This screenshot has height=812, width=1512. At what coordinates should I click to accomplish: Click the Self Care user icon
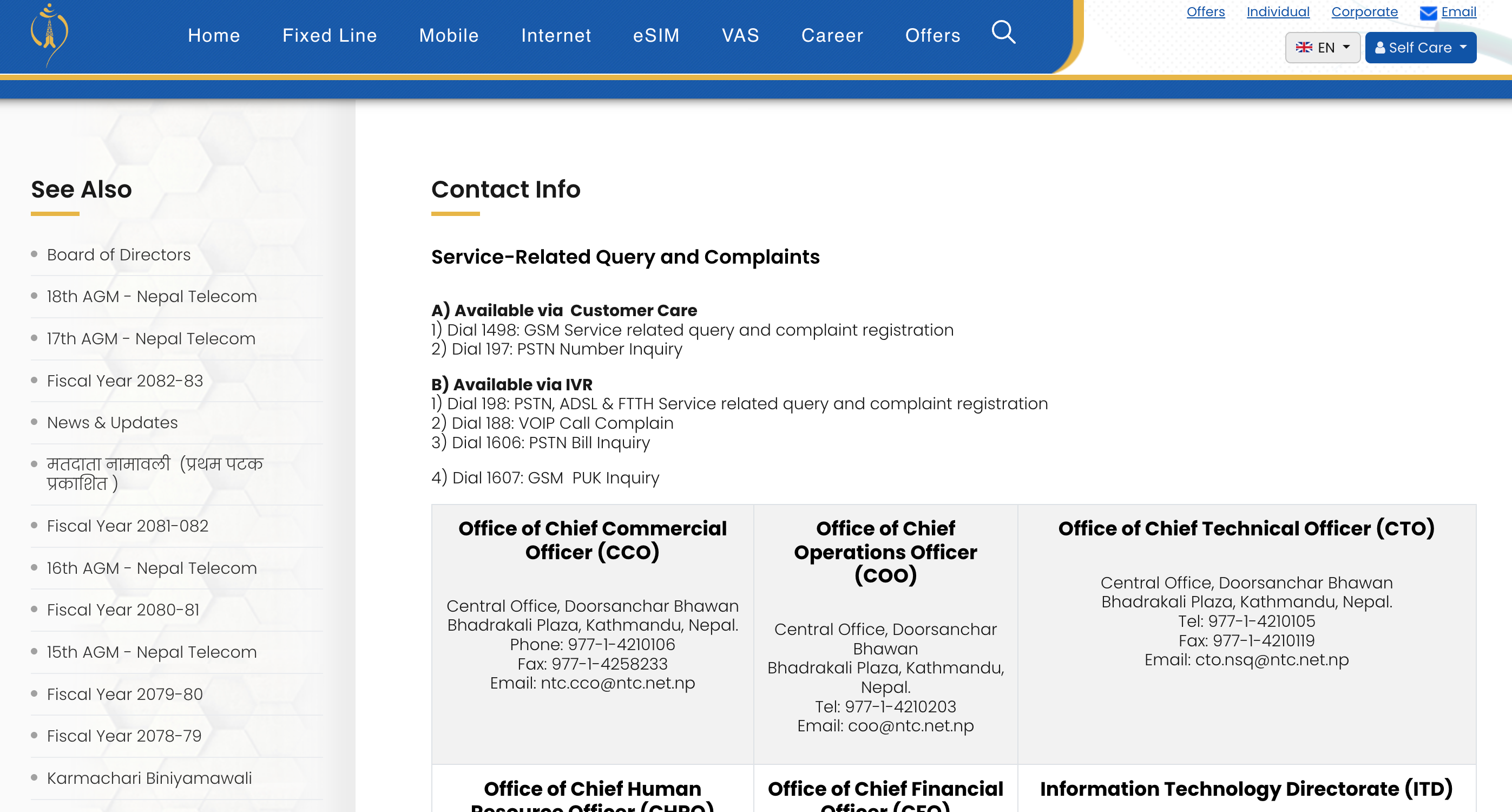pyautogui.click(x=1379, y=48)
